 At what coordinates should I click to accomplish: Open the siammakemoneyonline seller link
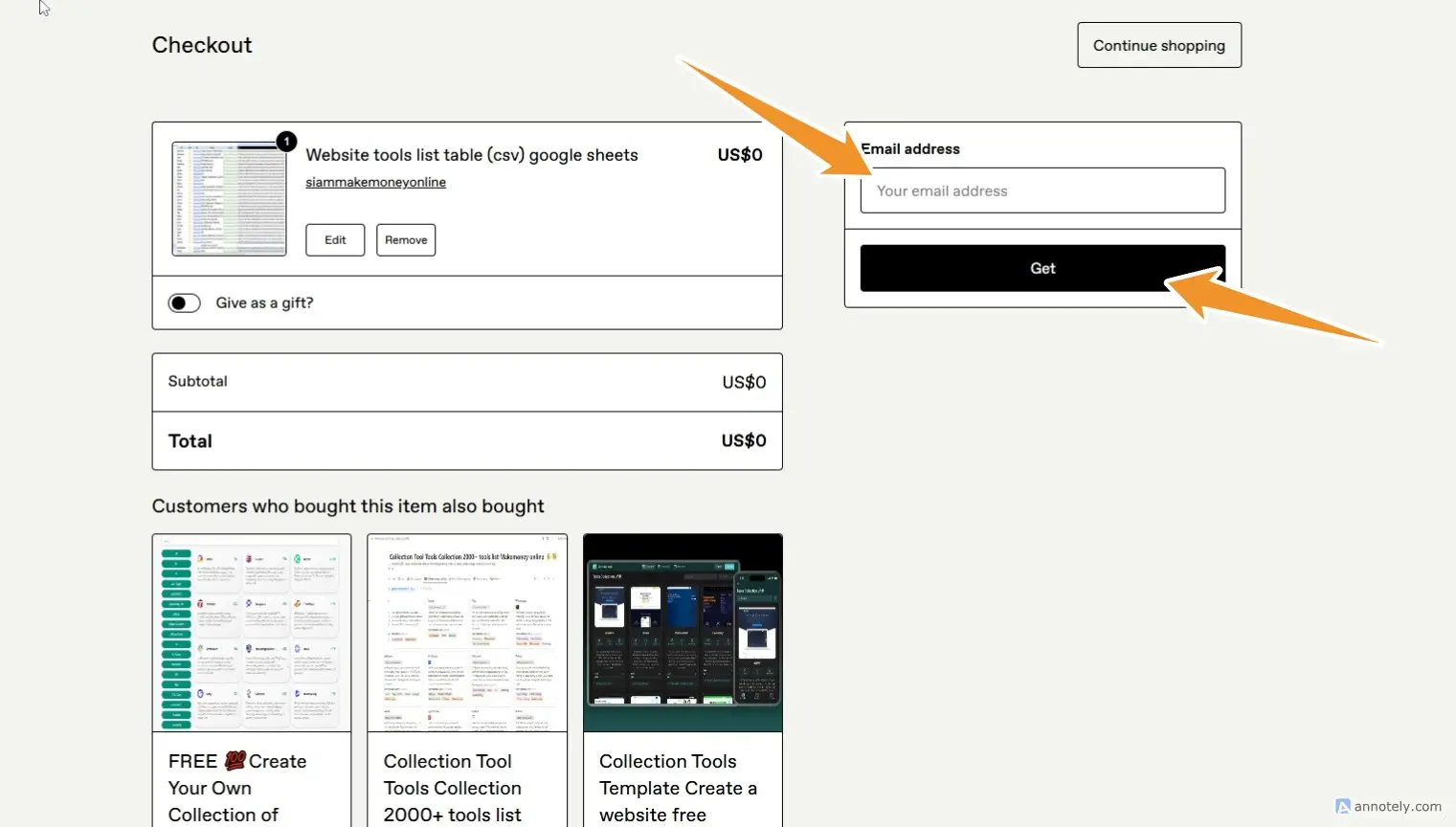[x=375, y=183]
